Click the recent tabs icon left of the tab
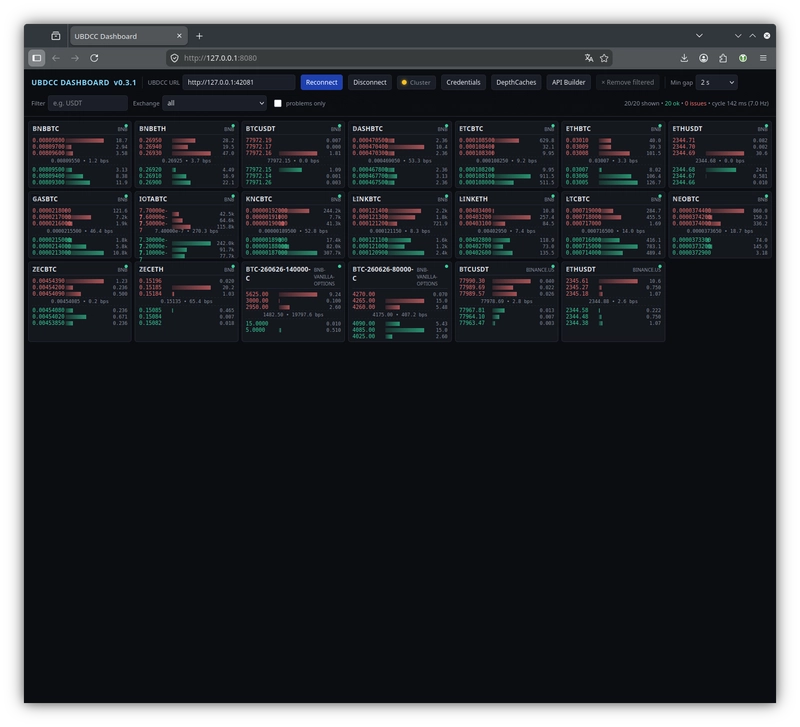 pyautogui.click(x=56, y=36)
